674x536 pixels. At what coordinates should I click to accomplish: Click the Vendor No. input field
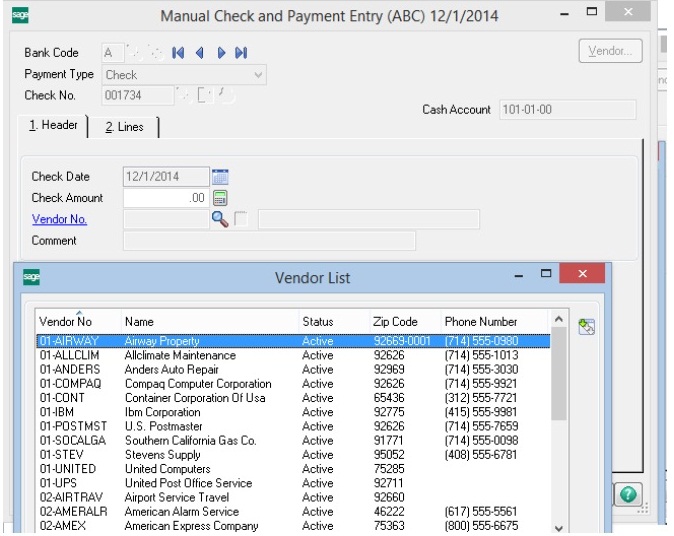pos(166,219)
